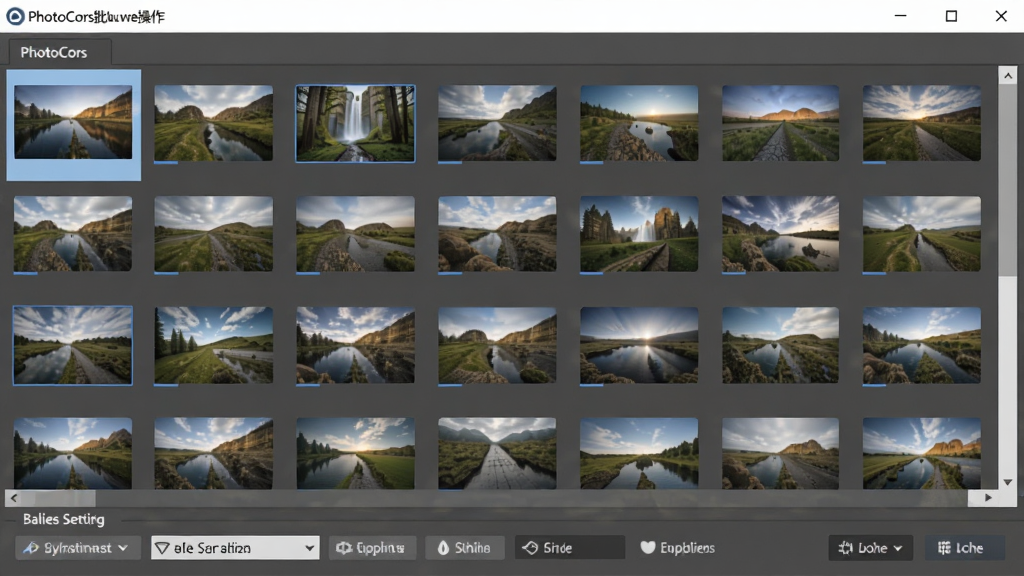
Task: Select the thumbnail with the light-blue highlighted background
Action: pyautogui.click(x=74, y=125)
